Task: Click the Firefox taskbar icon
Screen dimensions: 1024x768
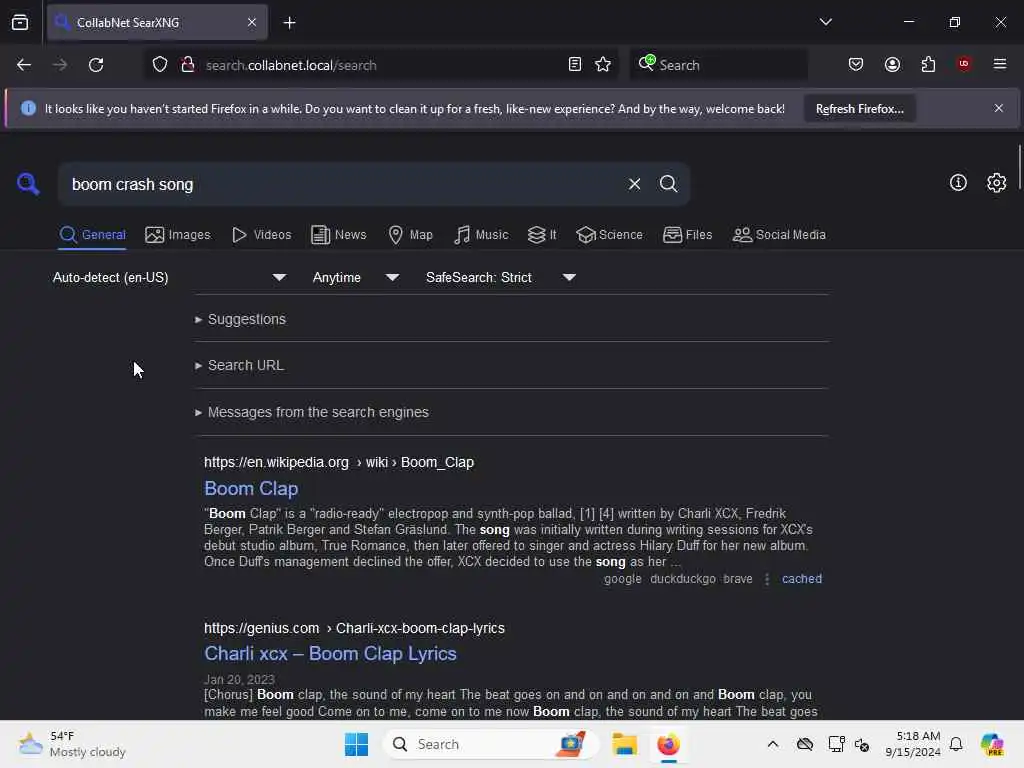Action: (668, 744)
